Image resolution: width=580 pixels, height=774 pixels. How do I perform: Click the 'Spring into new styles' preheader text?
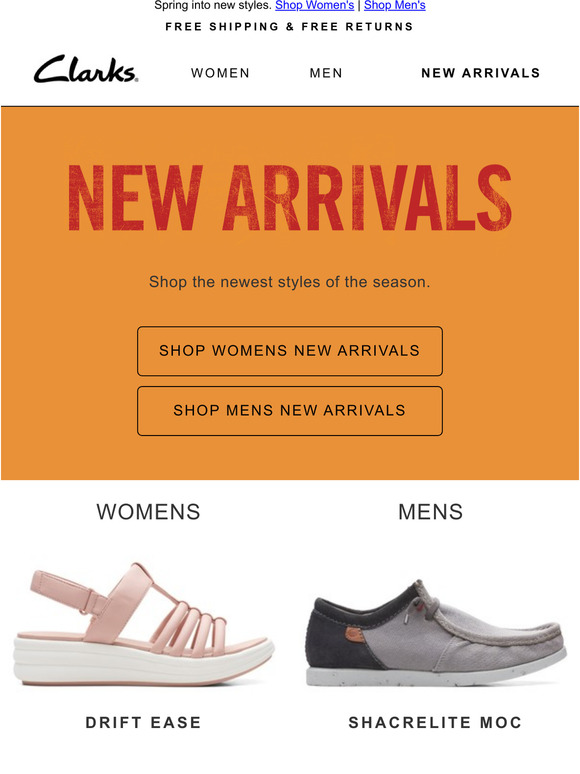[213, 5]
